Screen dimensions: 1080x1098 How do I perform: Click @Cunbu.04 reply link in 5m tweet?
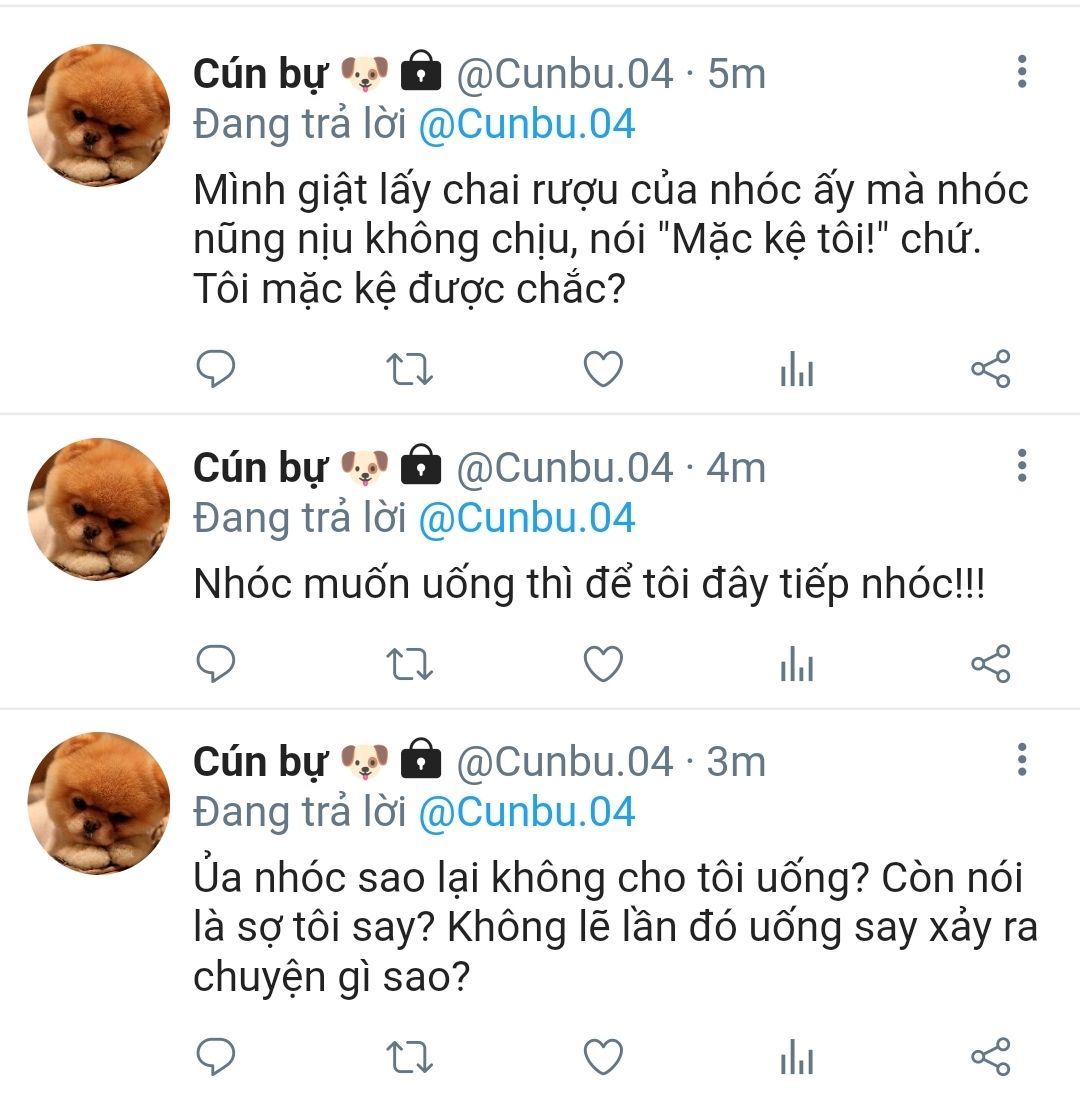pyautogui.click(x=526, y=125)
